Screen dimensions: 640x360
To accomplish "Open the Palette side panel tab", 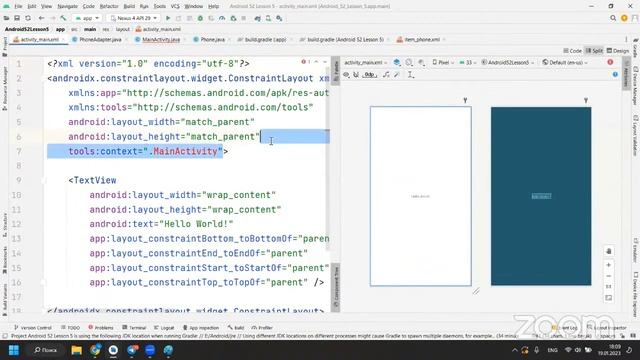I will coord(336,71).
